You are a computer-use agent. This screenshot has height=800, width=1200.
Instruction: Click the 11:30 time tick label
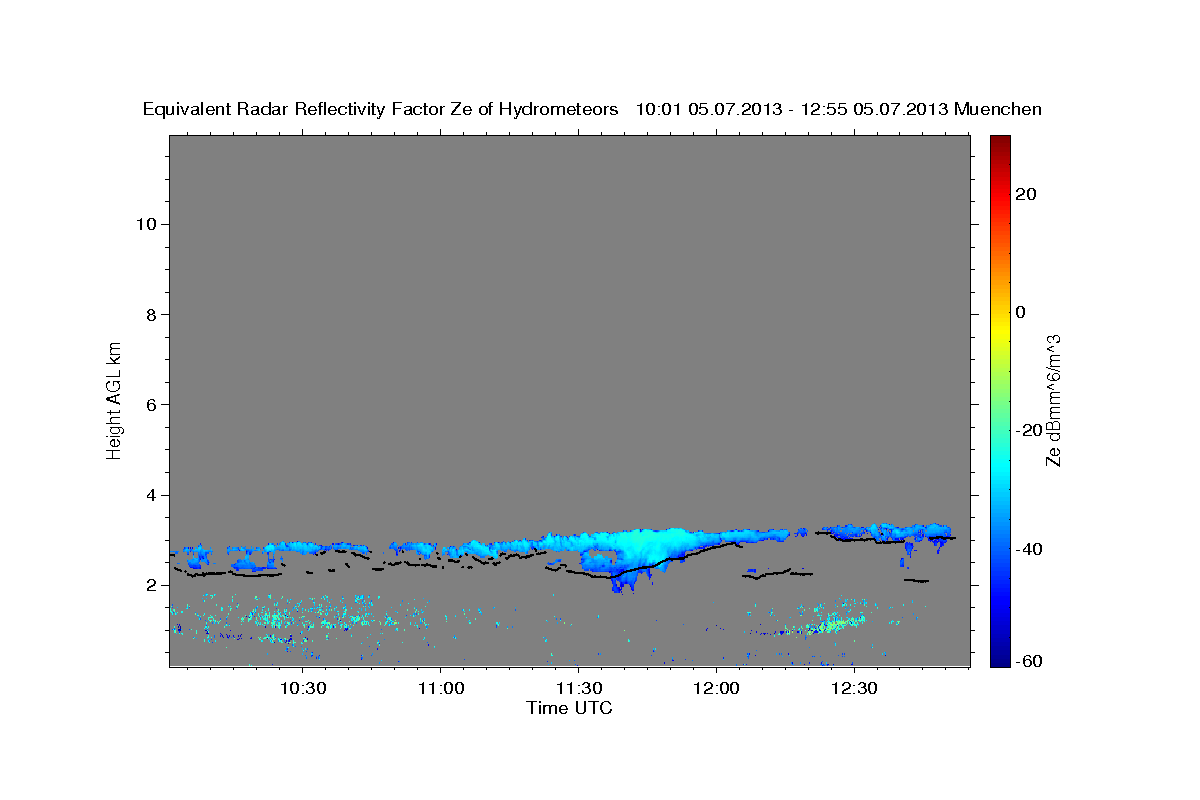click(x=578, y=688)
